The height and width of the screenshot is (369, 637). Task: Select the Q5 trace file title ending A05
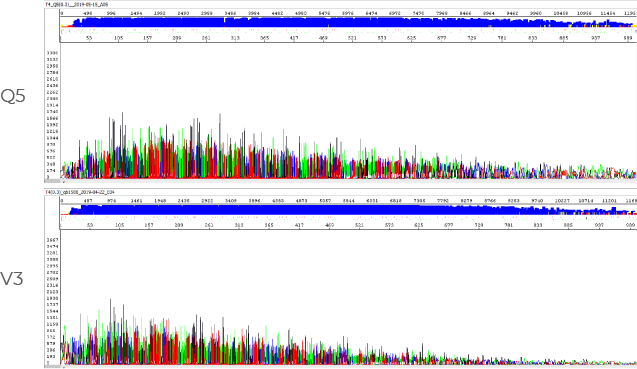(76, 4)
